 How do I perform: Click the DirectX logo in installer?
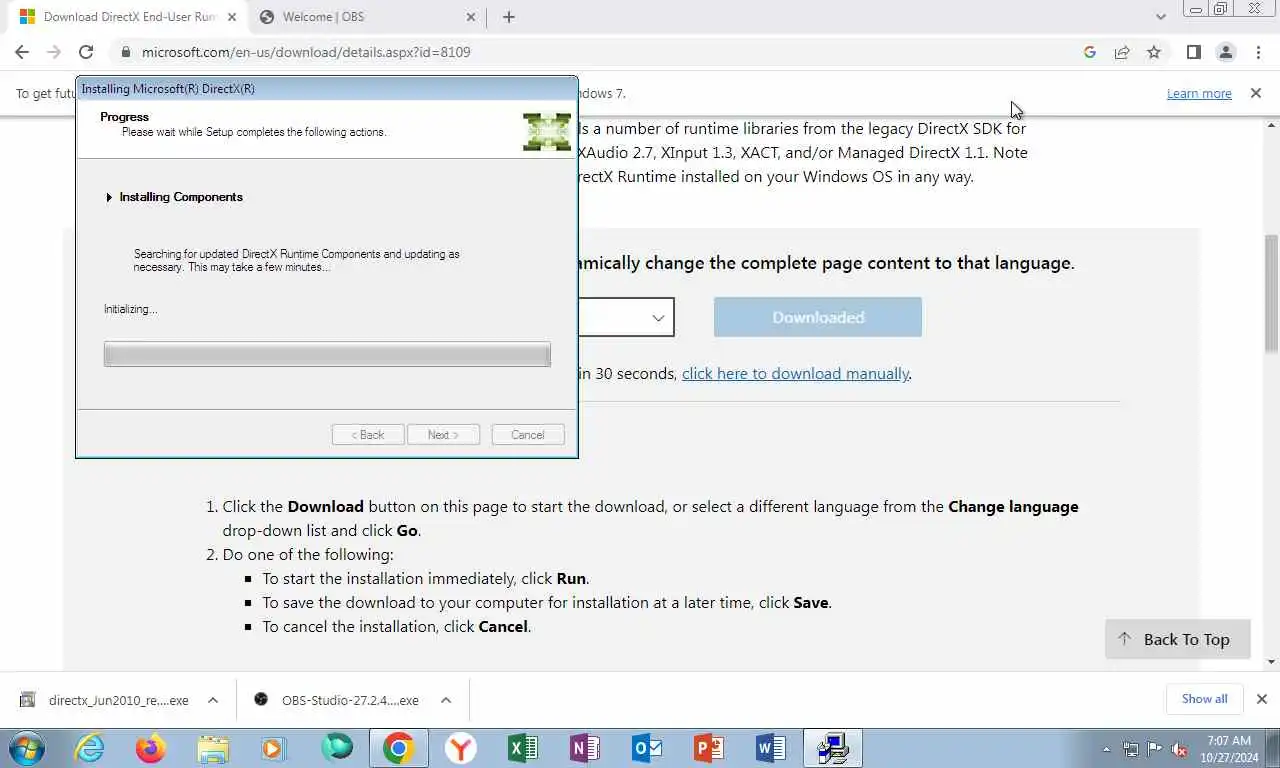(547, 132)
